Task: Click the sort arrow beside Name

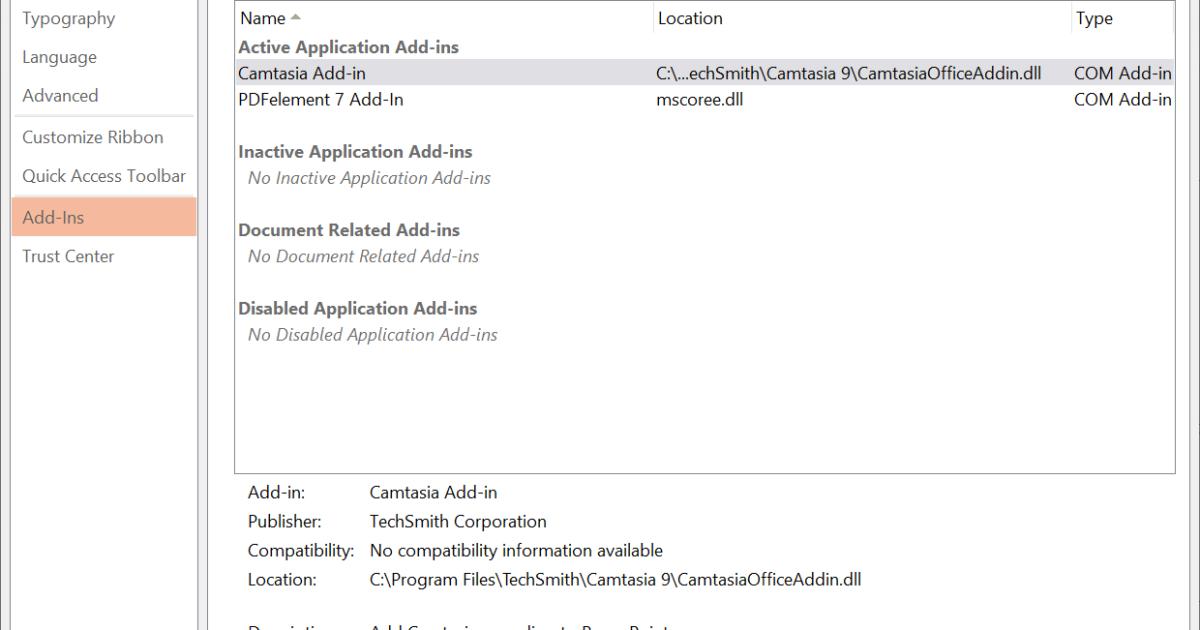Action: [297, 19]
